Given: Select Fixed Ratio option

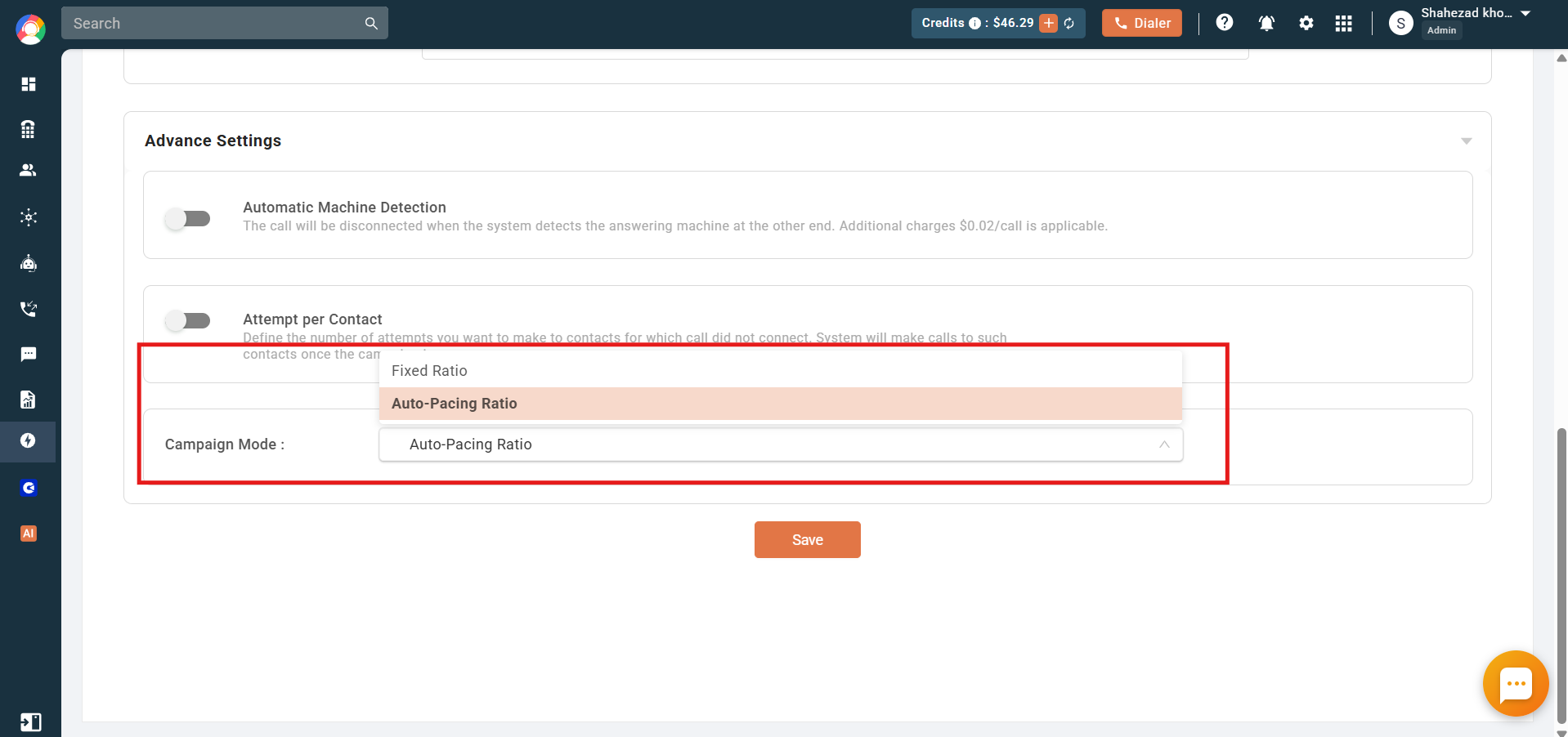Looking at the screenshot, I should click(781, 371).
